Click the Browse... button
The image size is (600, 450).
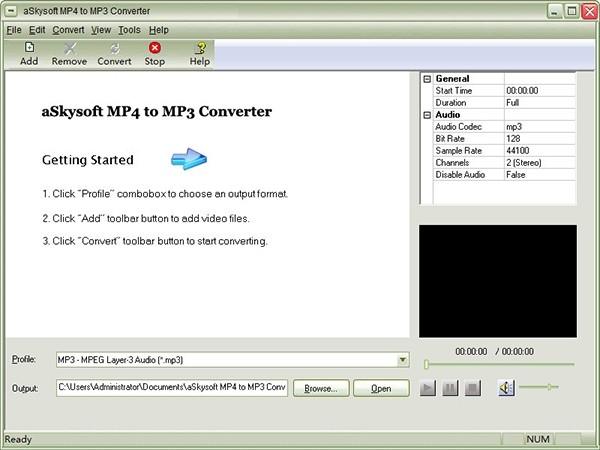coord(321,388)
